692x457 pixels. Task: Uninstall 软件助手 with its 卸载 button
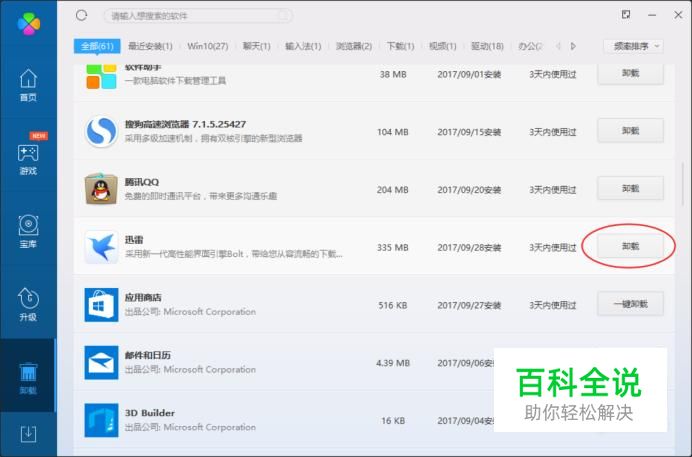click(x=630, y=73)
